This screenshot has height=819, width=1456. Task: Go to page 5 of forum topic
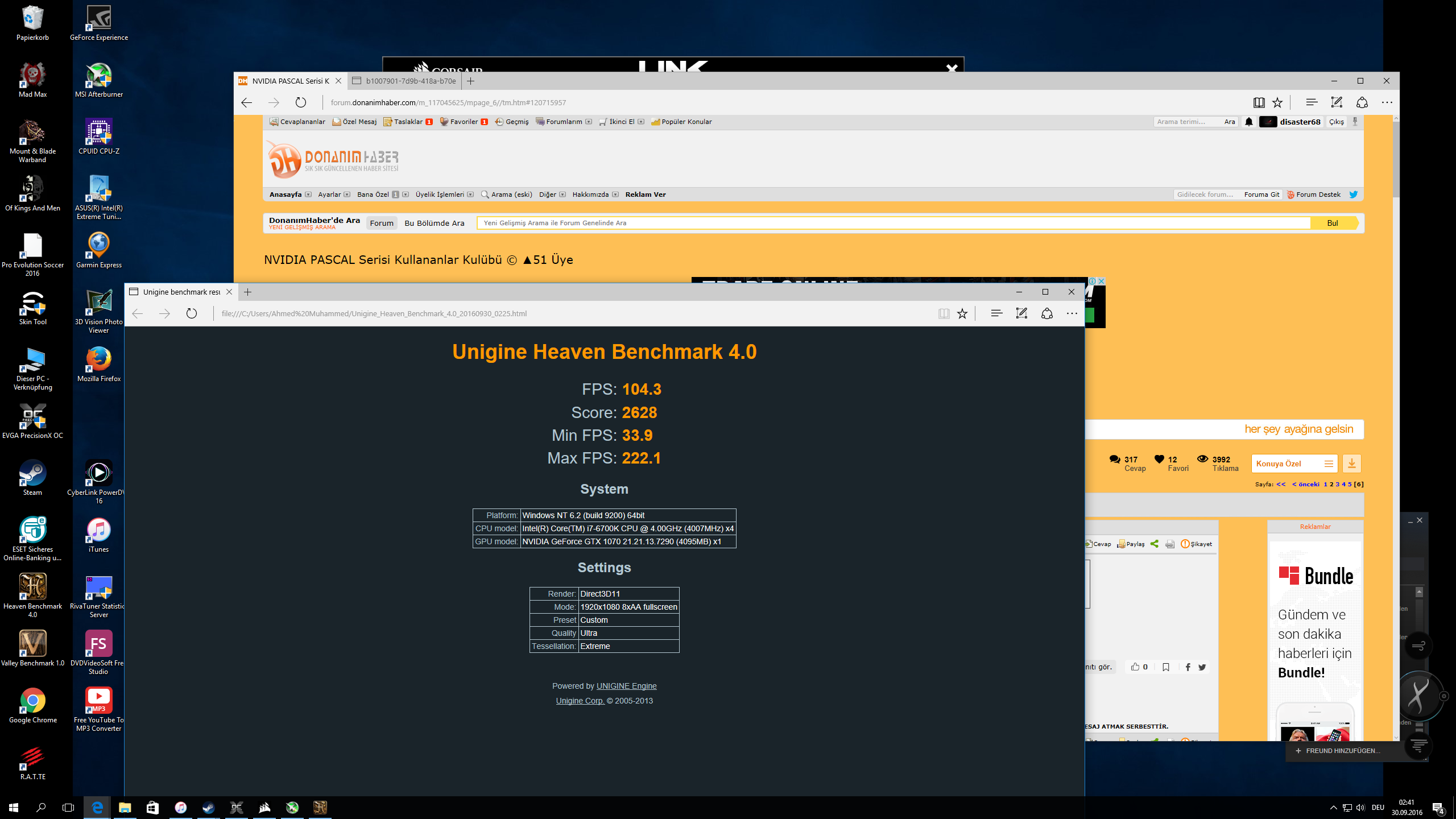tap(1350, 485)
